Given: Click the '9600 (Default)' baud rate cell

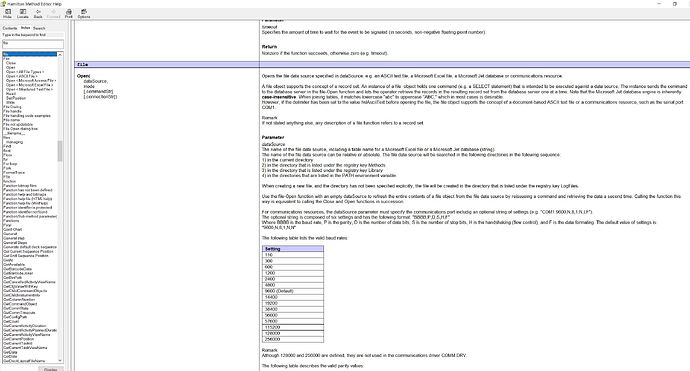Looking at the screenshot, I should [x=293, y=291].
